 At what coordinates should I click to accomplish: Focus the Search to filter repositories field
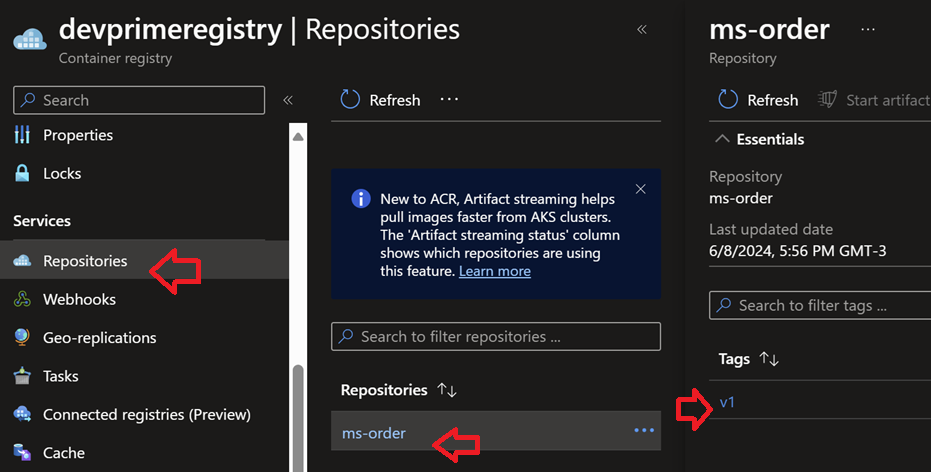(x=496, y=337)
